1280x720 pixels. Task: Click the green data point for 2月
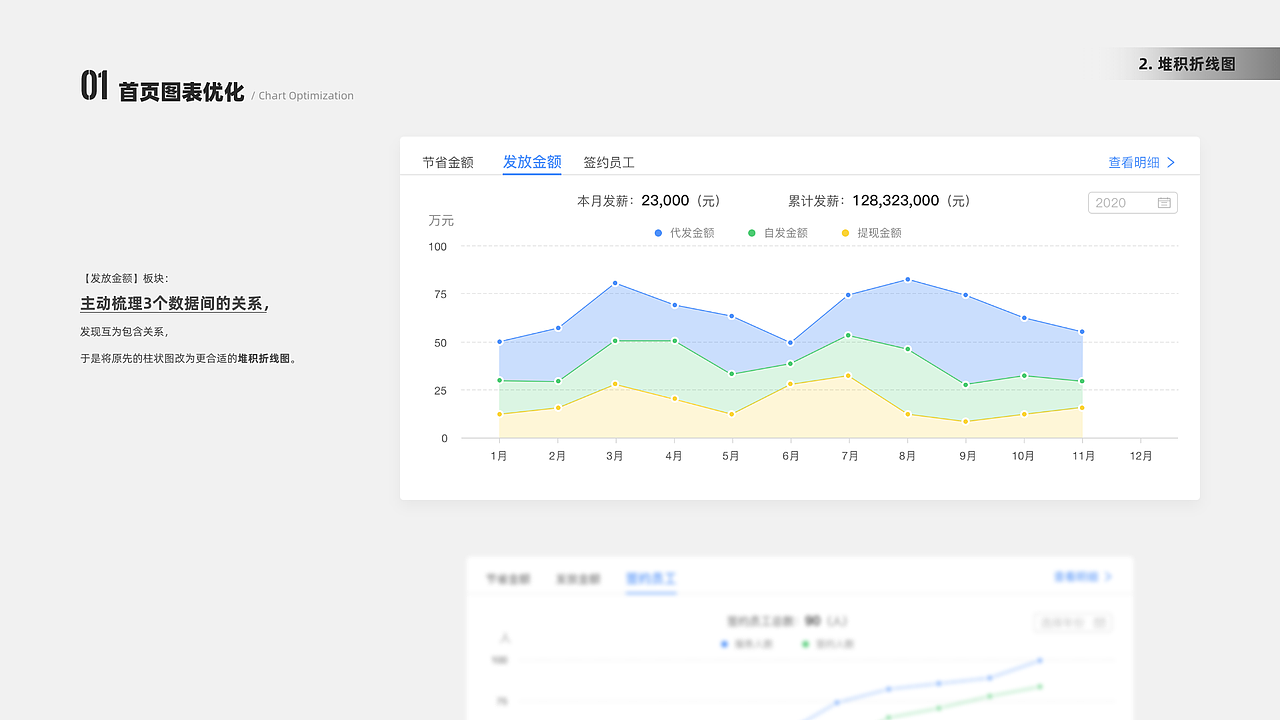point(557,381)
